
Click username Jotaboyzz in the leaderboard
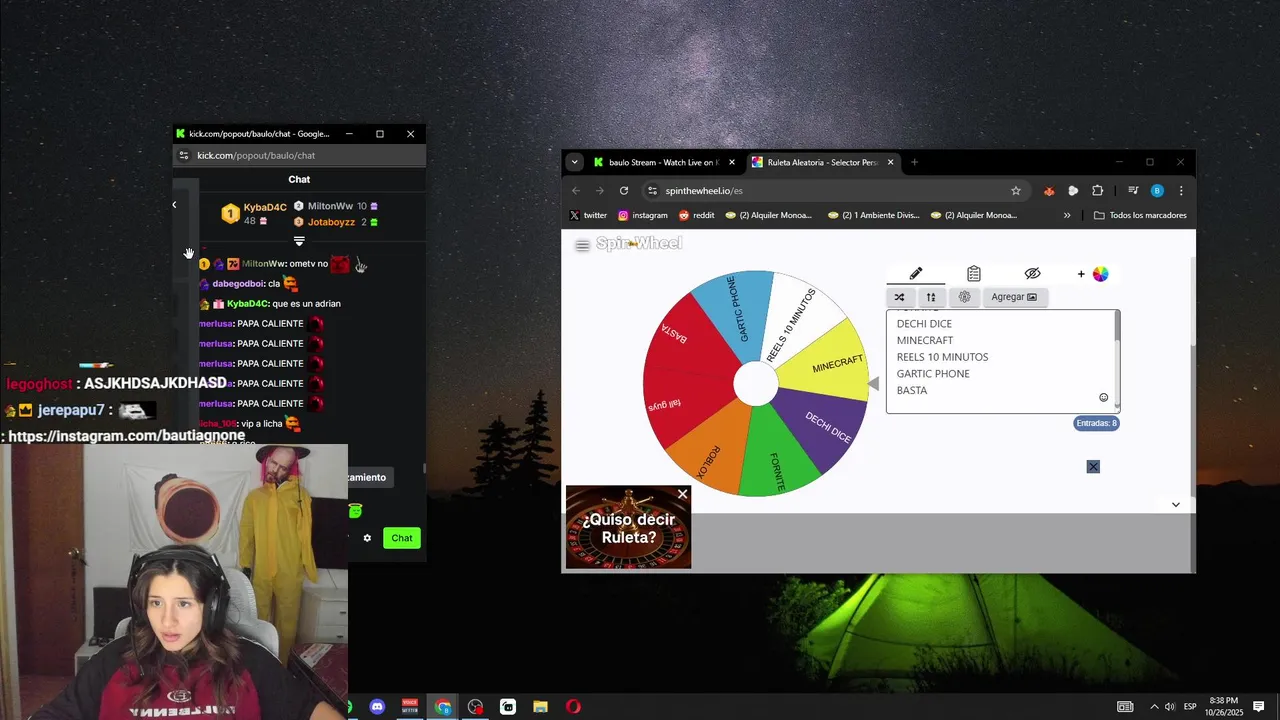331,222
